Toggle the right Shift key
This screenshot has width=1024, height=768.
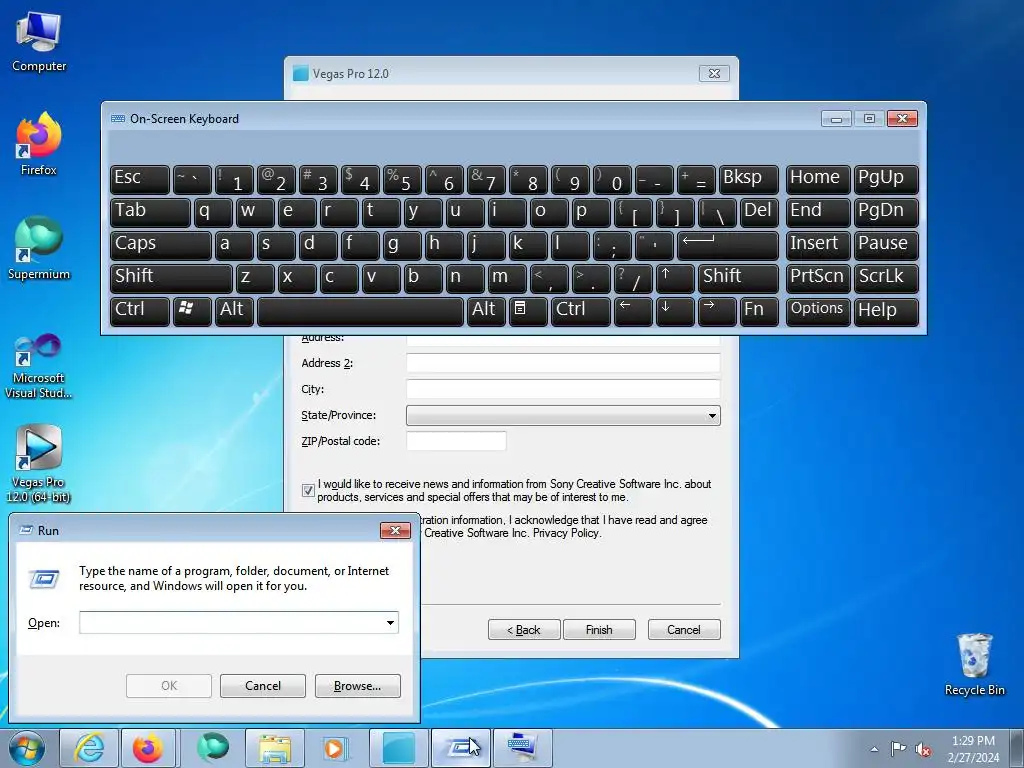(x=738, y=278)
